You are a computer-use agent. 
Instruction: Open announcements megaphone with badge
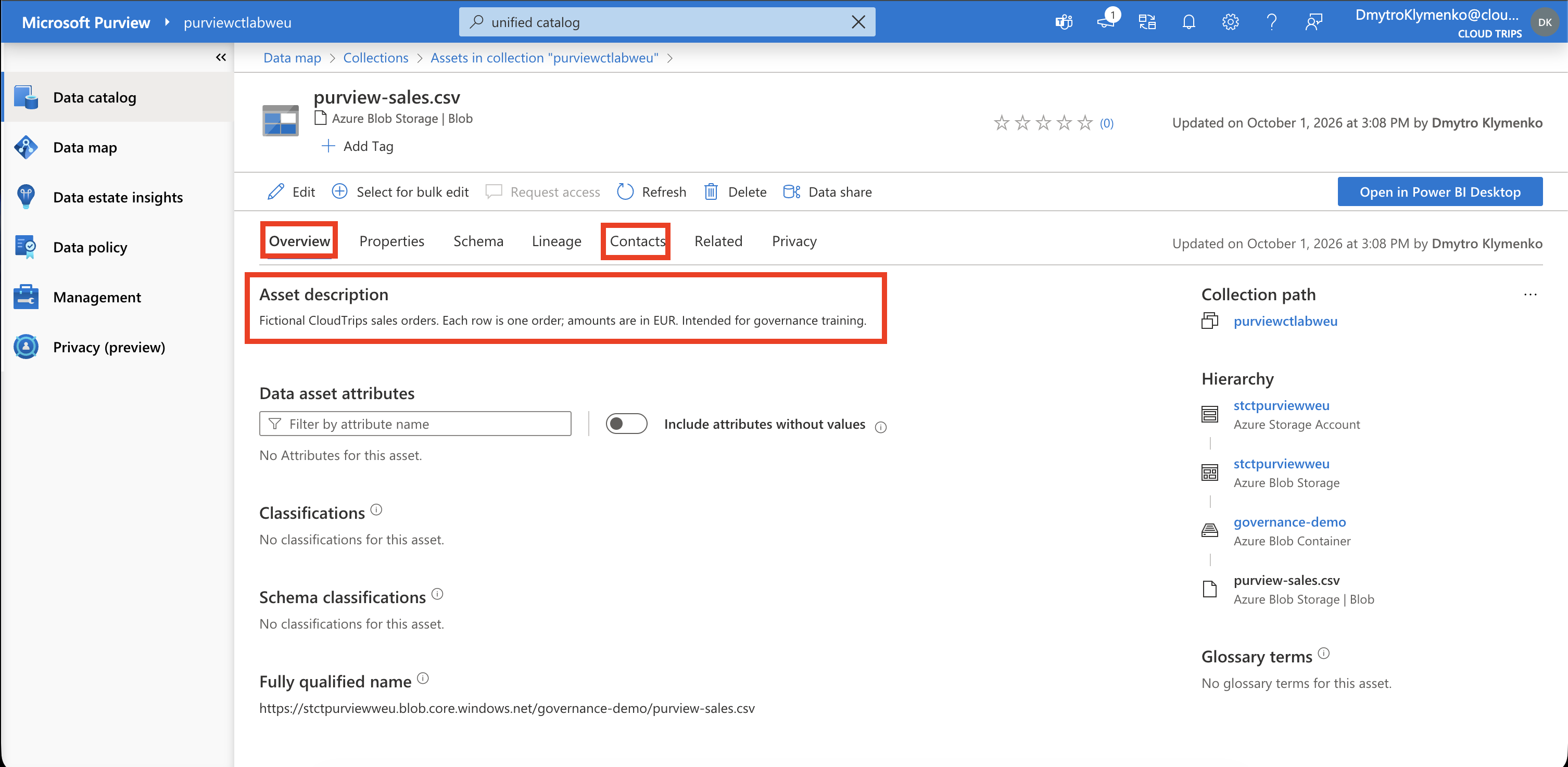pos(1107,21)
